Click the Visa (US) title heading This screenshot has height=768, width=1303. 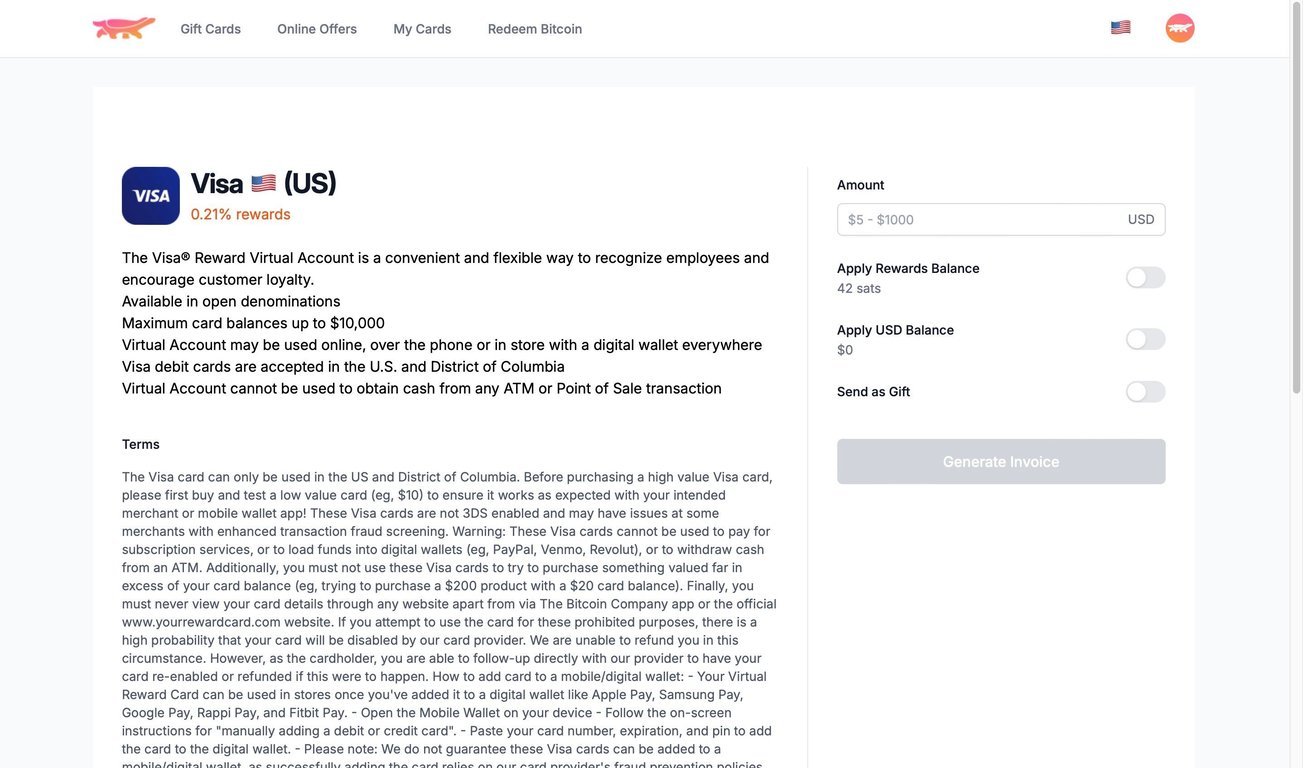264,184
